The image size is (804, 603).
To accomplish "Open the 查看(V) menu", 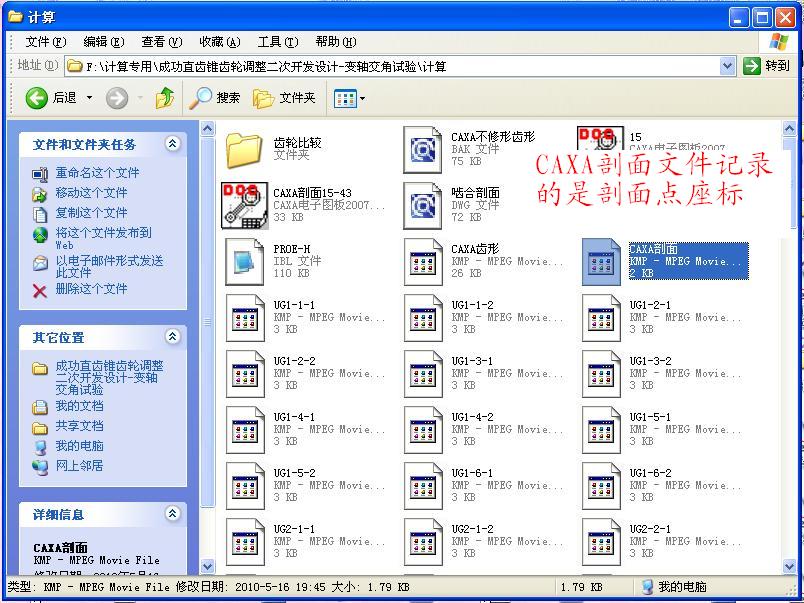I will pos(162,42).
